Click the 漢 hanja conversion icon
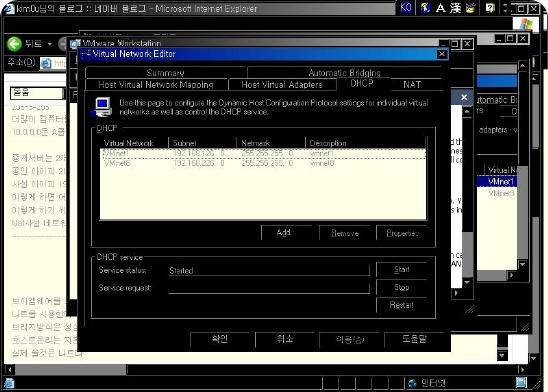548x392 pixels. (455, 8)
